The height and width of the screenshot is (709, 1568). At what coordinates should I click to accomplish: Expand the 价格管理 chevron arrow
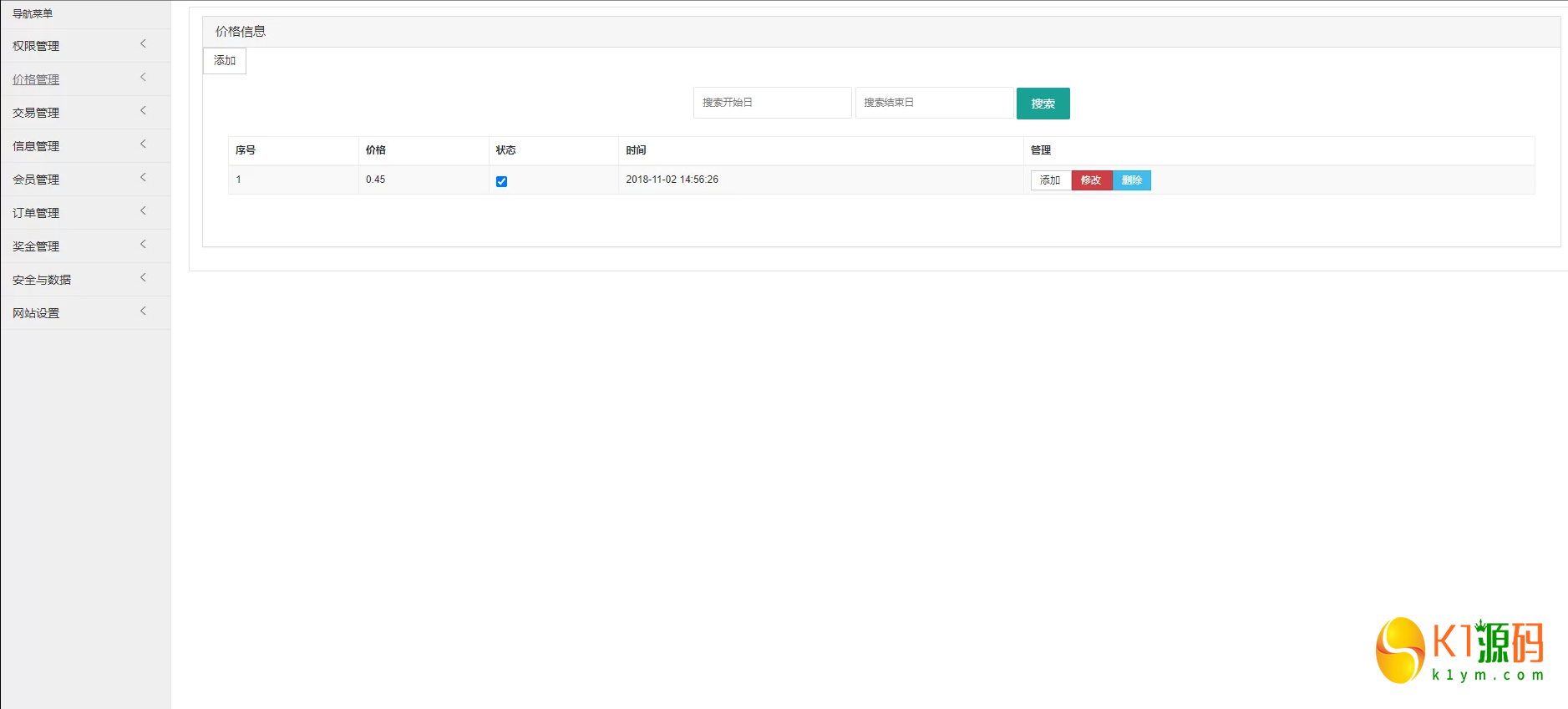point(143,77)
